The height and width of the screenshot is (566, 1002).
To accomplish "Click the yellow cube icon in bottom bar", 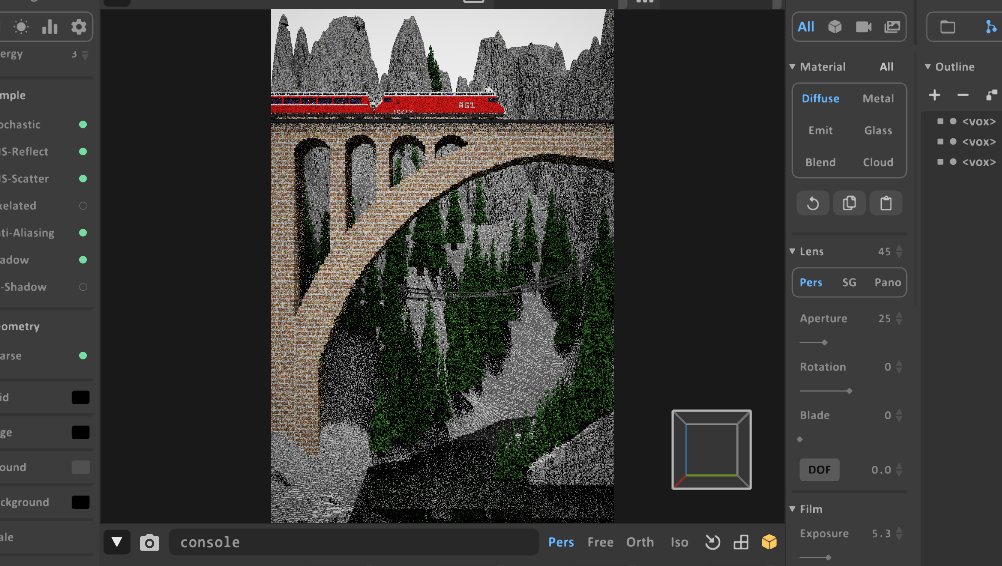I will (769, 542).
